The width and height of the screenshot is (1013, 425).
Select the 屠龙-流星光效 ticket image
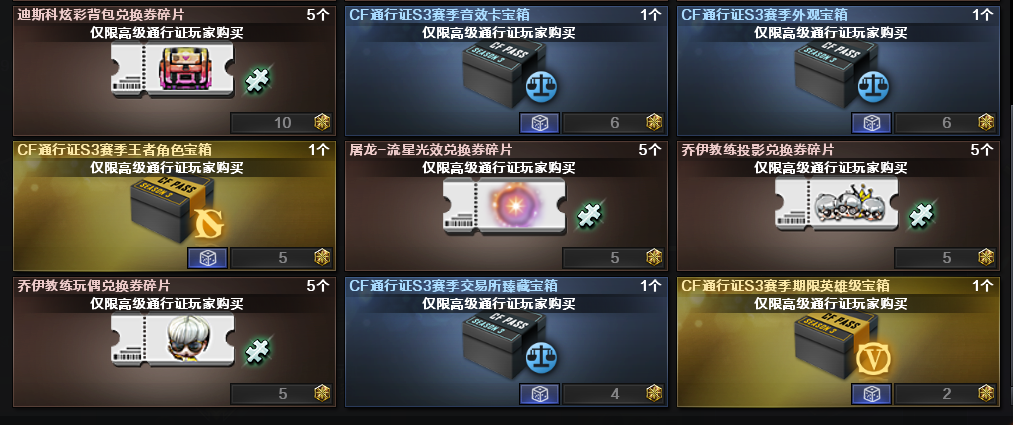[x=505, y=205]
